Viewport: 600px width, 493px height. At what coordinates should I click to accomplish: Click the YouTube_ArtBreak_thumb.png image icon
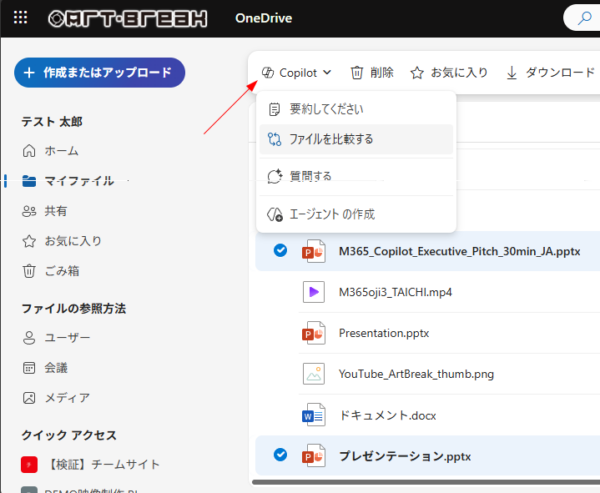pyautogui.click(x=314, y=374)
